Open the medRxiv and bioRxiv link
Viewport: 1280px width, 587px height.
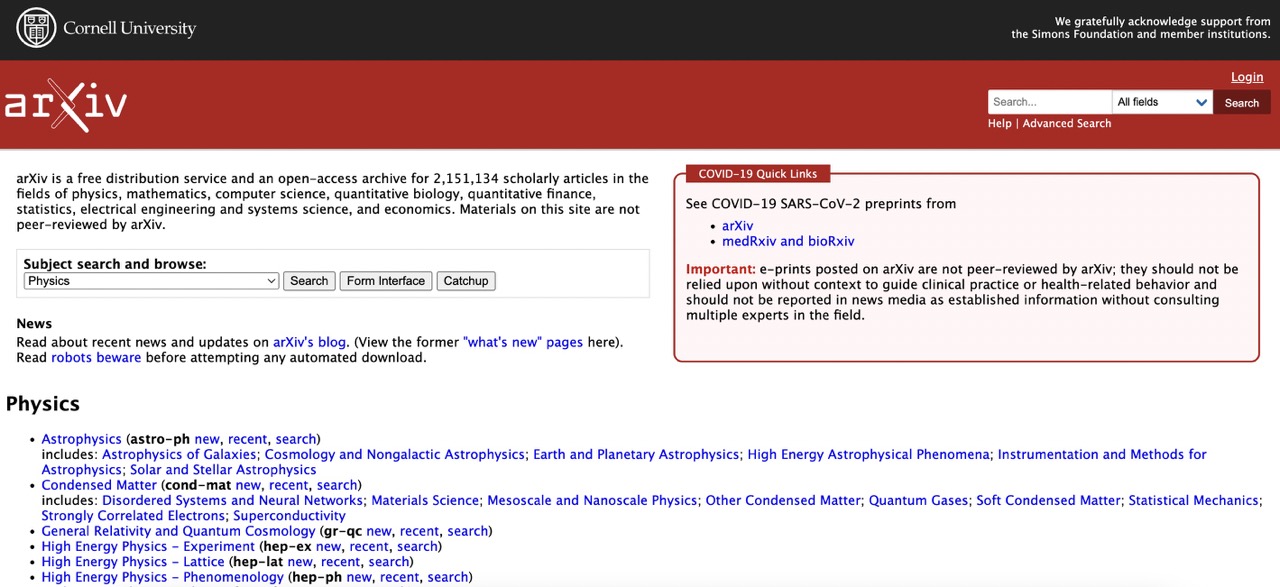coord(788,241)
